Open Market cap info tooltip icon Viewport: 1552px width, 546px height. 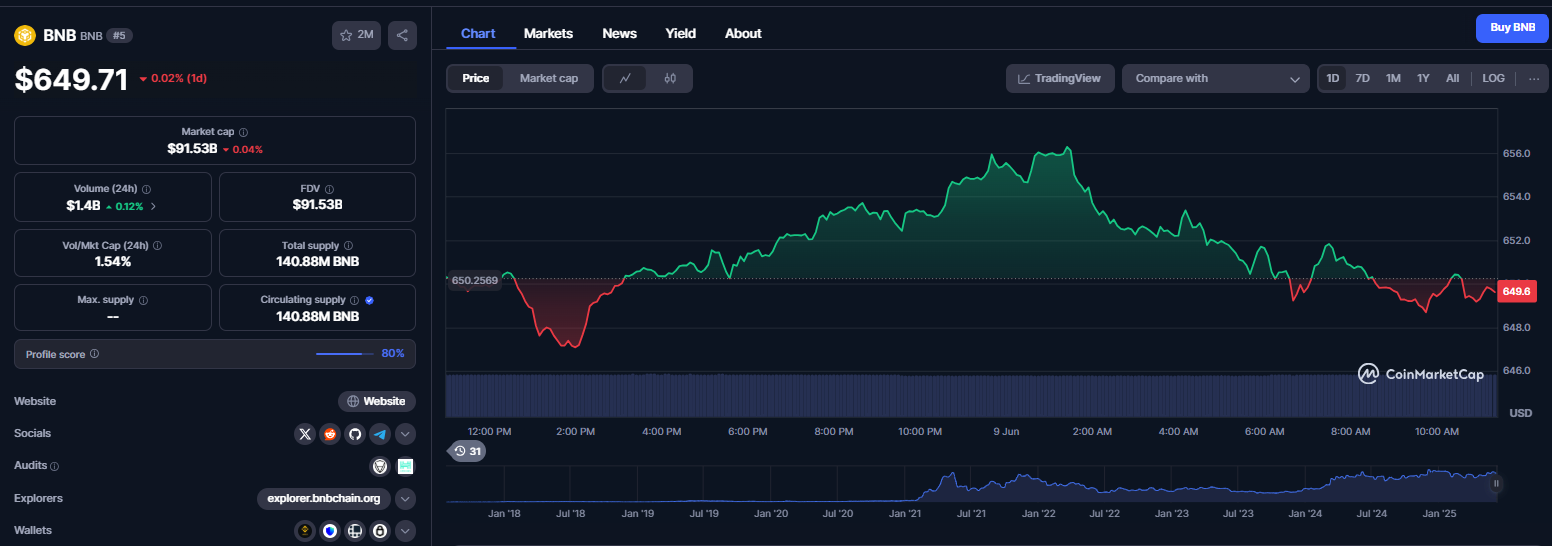point(244,132)
